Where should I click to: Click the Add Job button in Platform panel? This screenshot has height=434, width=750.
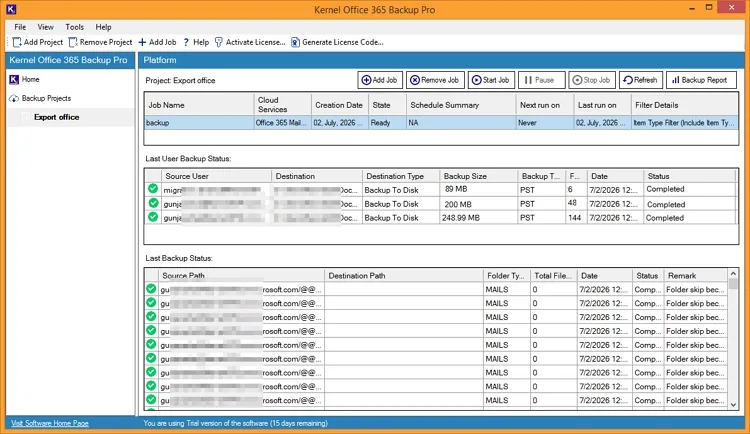pos(380,80)
